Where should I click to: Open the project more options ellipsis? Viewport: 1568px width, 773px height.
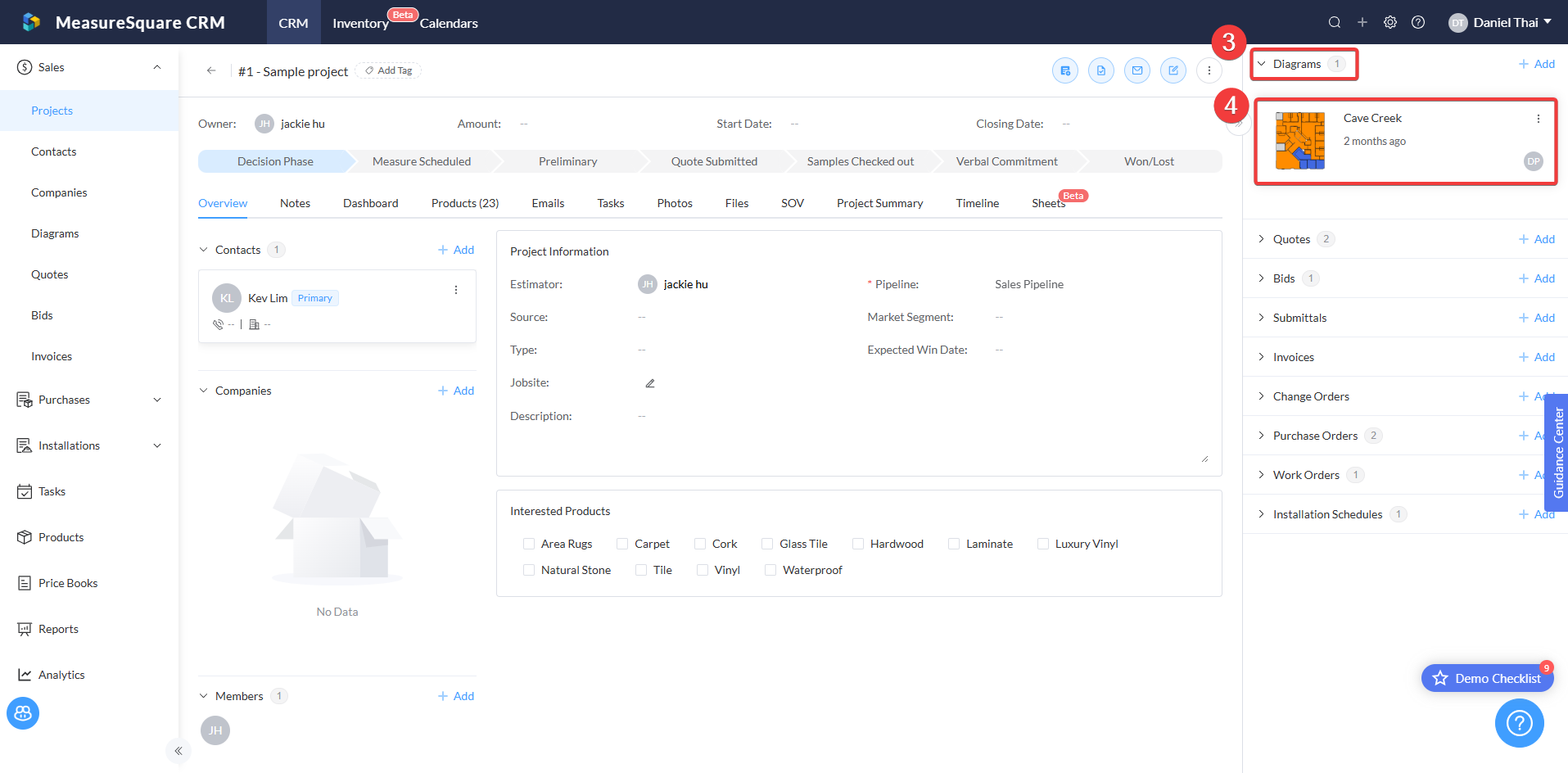pyautogui.click(x=1209, y=70)
